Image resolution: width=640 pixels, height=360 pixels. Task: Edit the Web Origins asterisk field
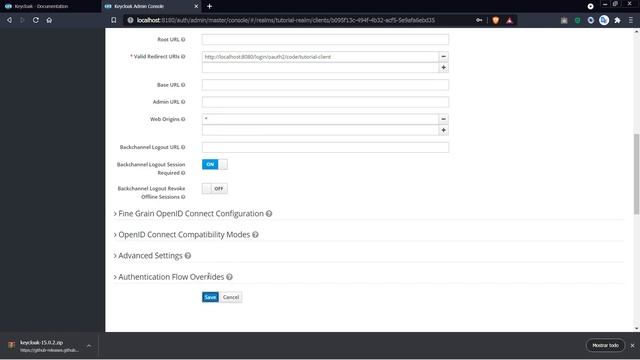(x=320, y=119)
